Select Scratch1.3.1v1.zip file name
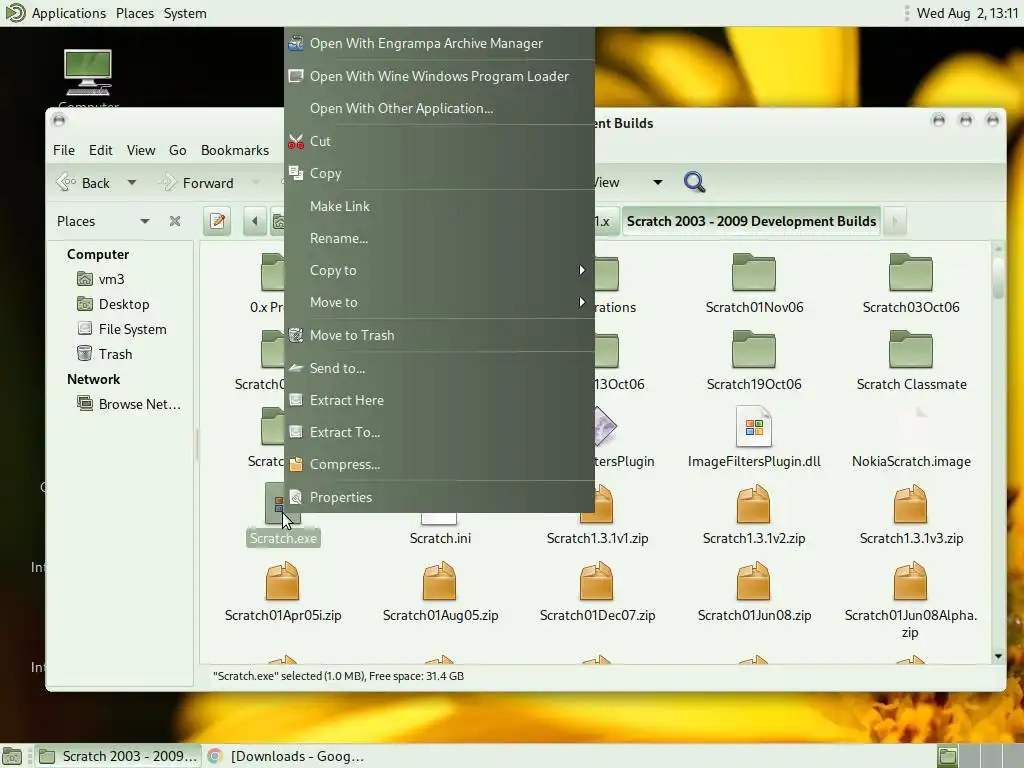Screen dimensions: 1024x768 [x=597, y=538]
